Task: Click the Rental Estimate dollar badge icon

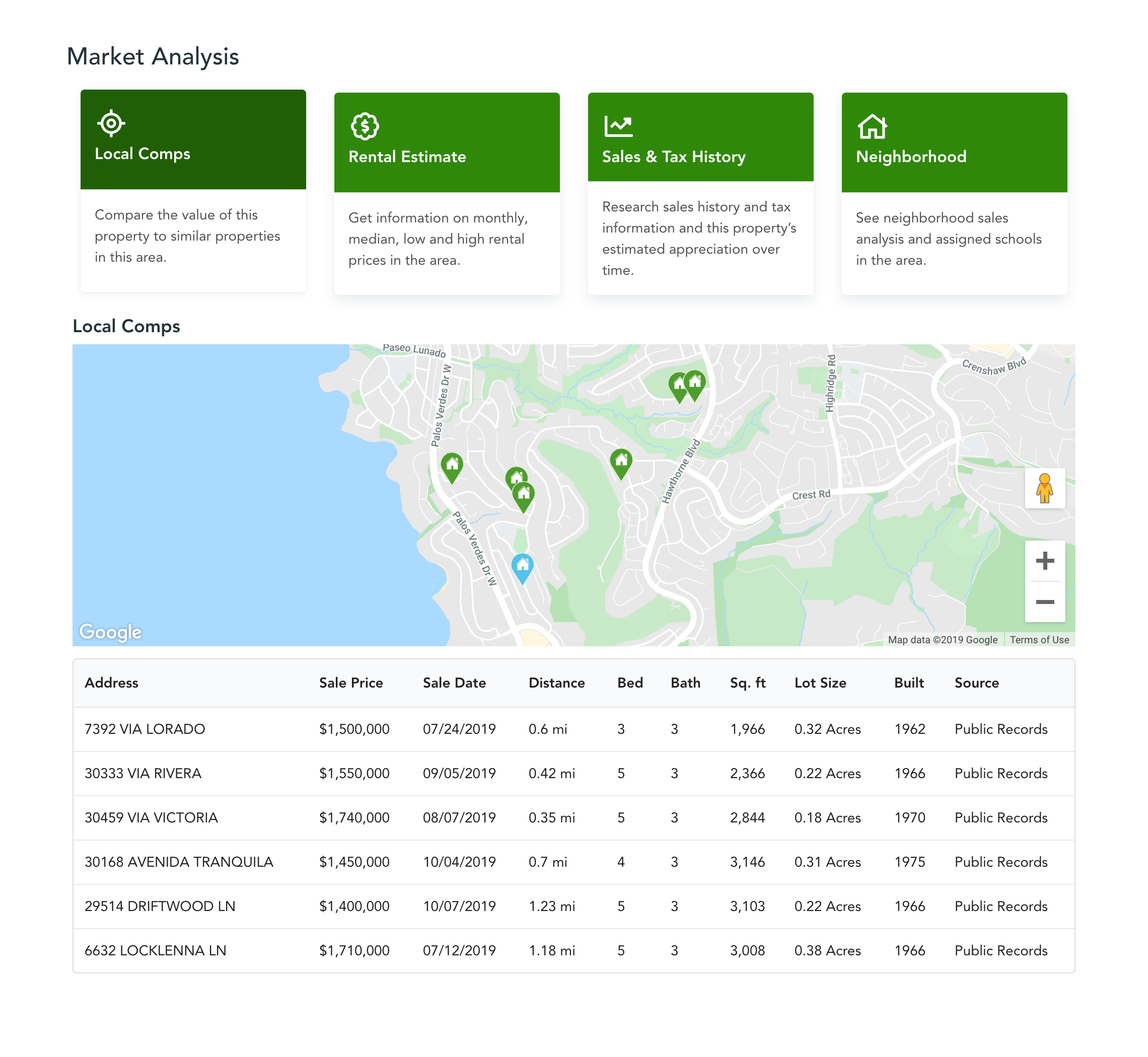Action: (x=365, y=126)
